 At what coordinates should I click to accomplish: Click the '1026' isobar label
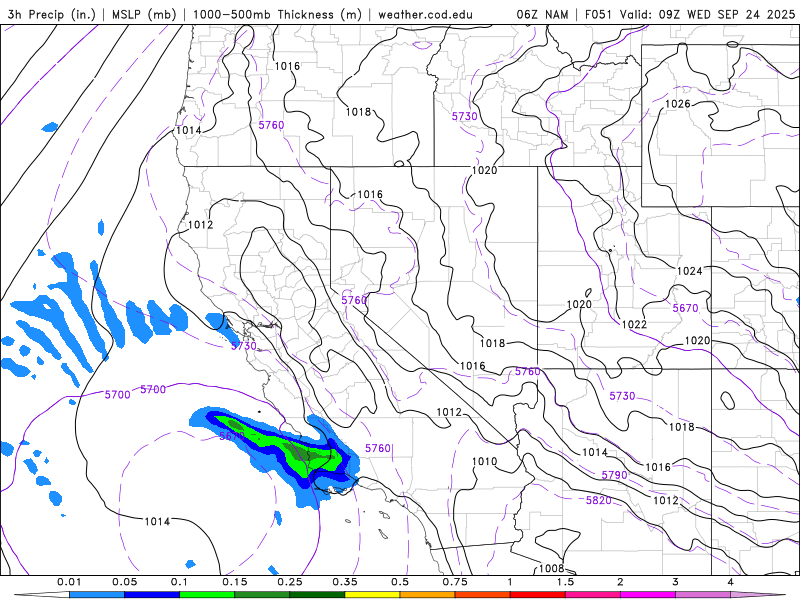point(678,104)
